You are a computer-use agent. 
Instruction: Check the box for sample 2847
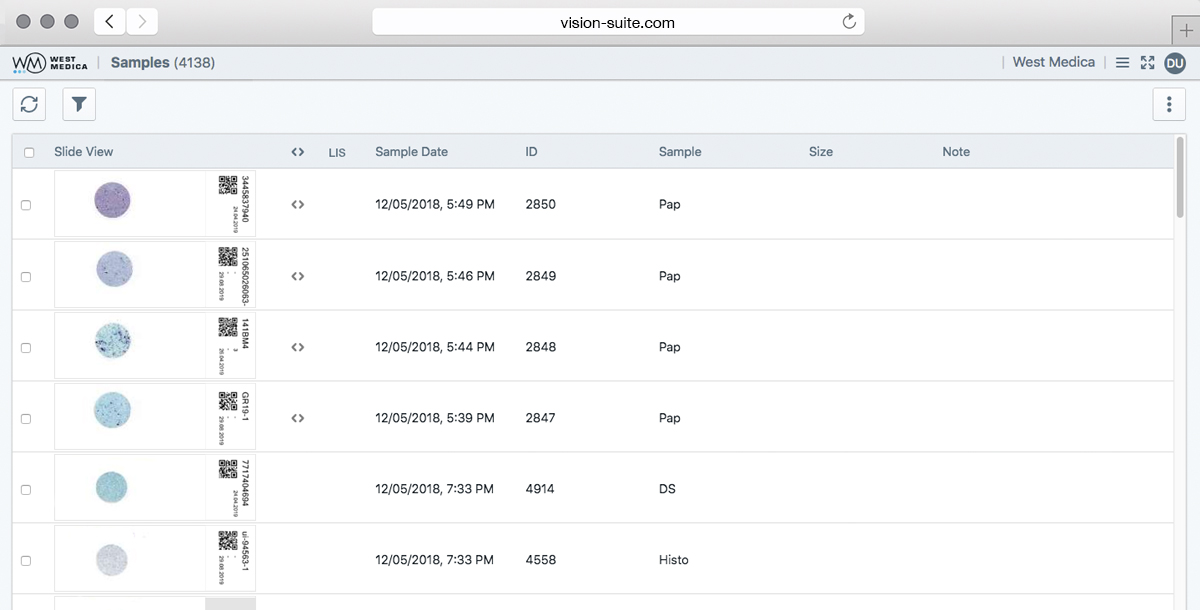click(26, 419)
